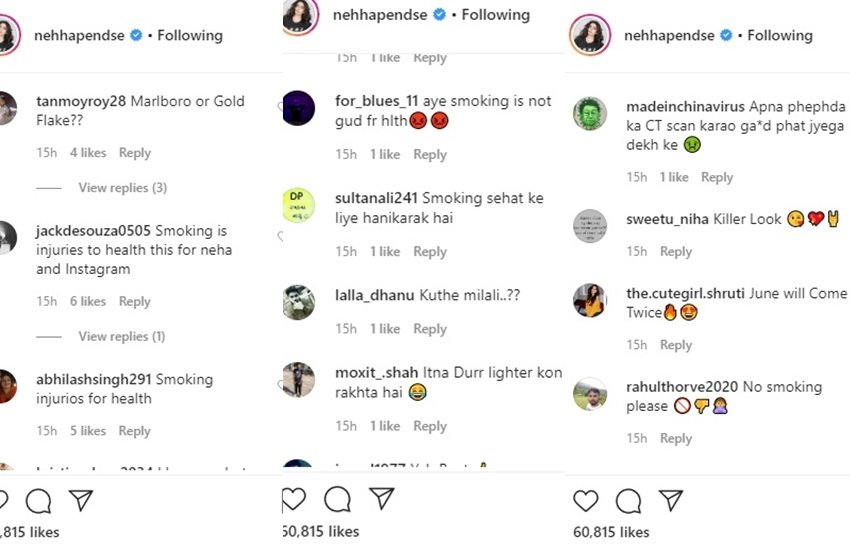Toggle Following in the right panel header
This screenshot has width=850, height=550.
(779, 35)
